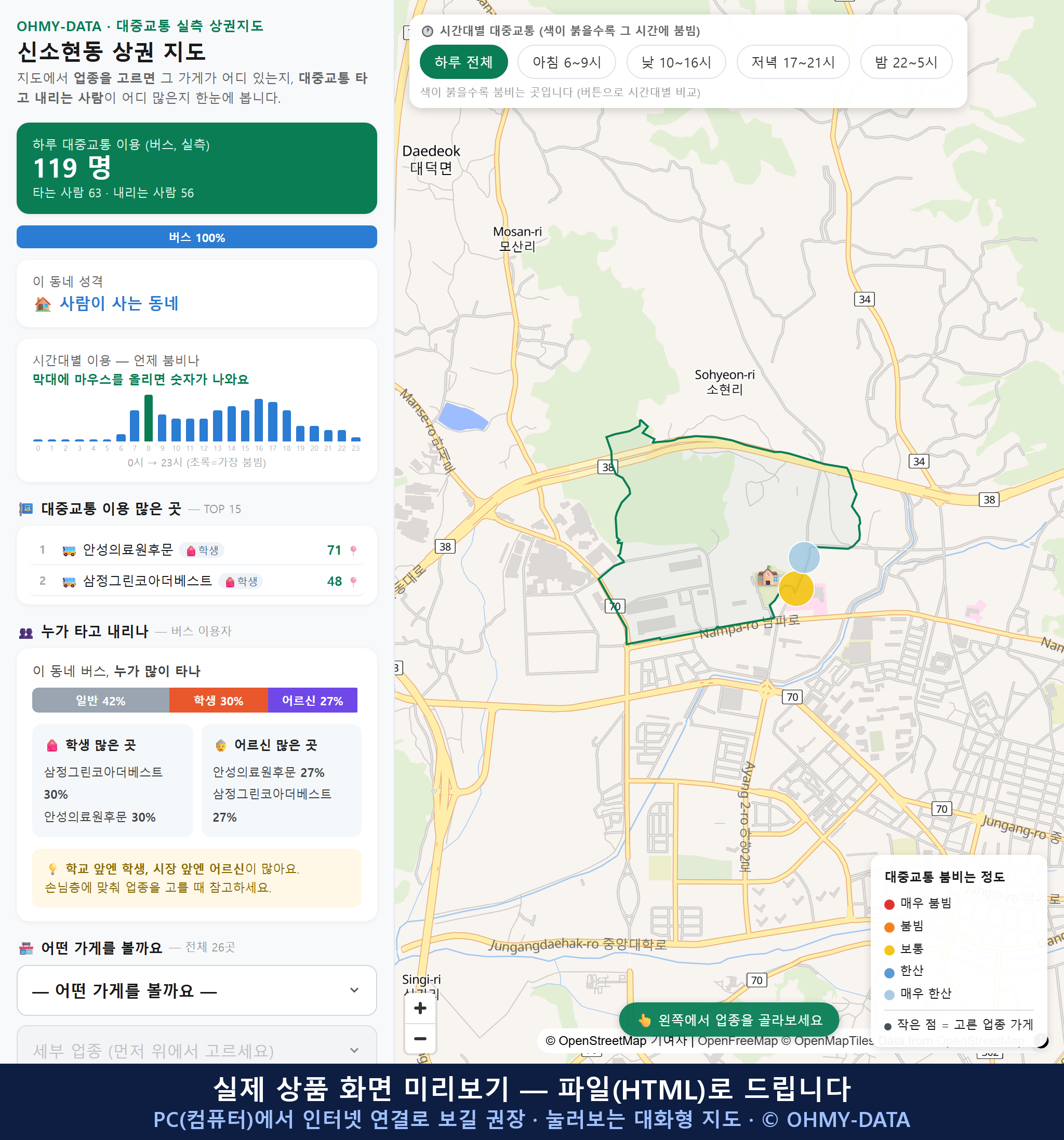Open the OpenMapTiles attribution link
Image resolution: width=1064 pixels, height=1140 pixels.
pyautogui.click(x=828, y=1041)
